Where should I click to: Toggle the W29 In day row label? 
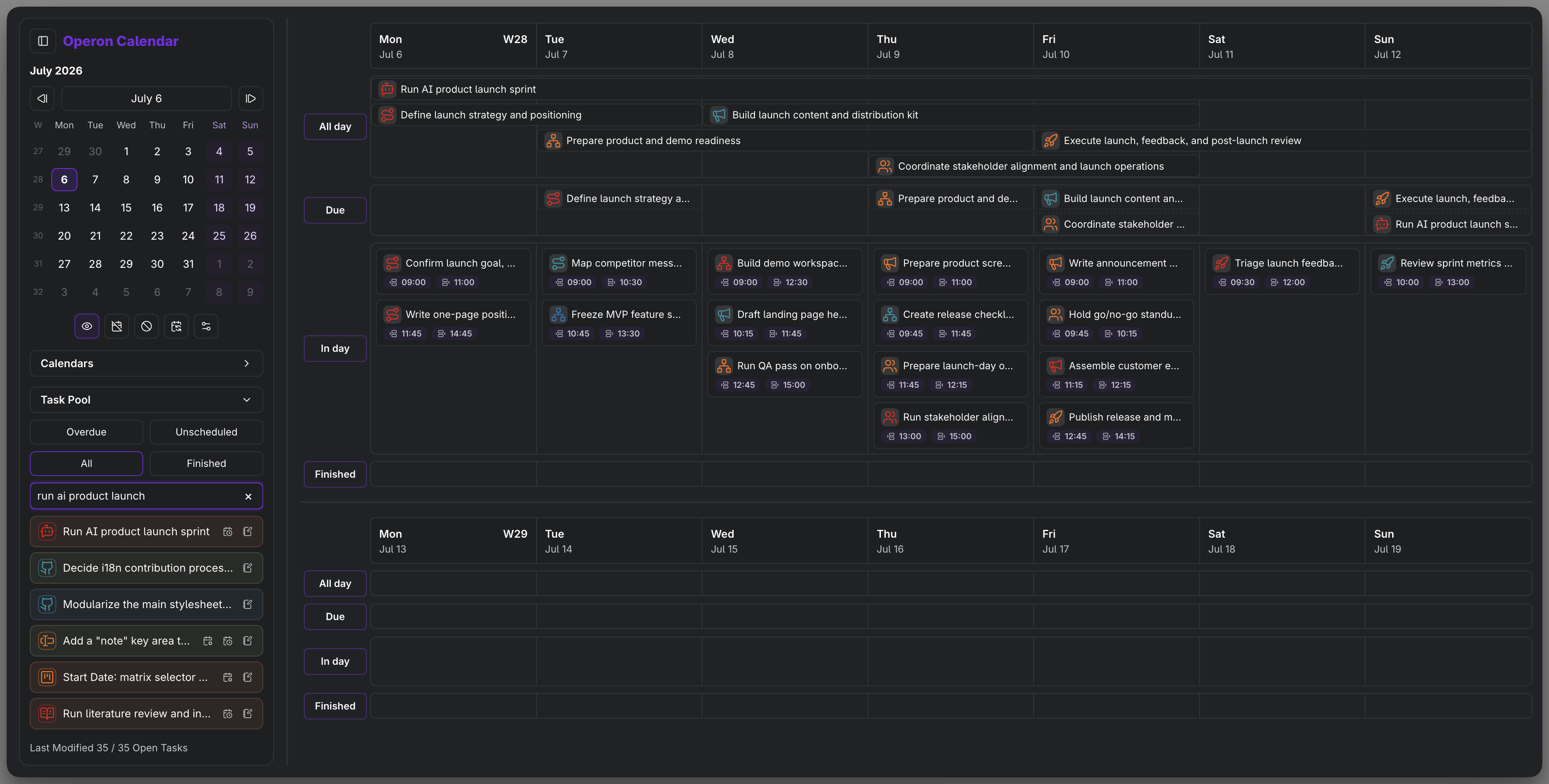coord(335,661)
